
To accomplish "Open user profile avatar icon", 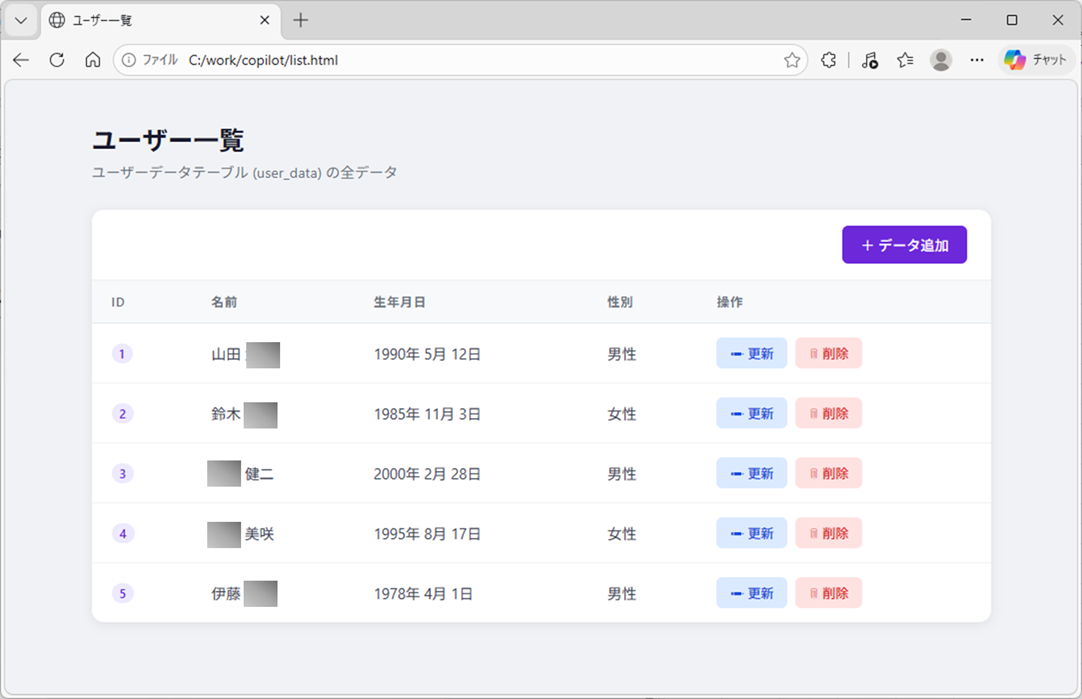I will pyautogui.click(x=941, y=60).
